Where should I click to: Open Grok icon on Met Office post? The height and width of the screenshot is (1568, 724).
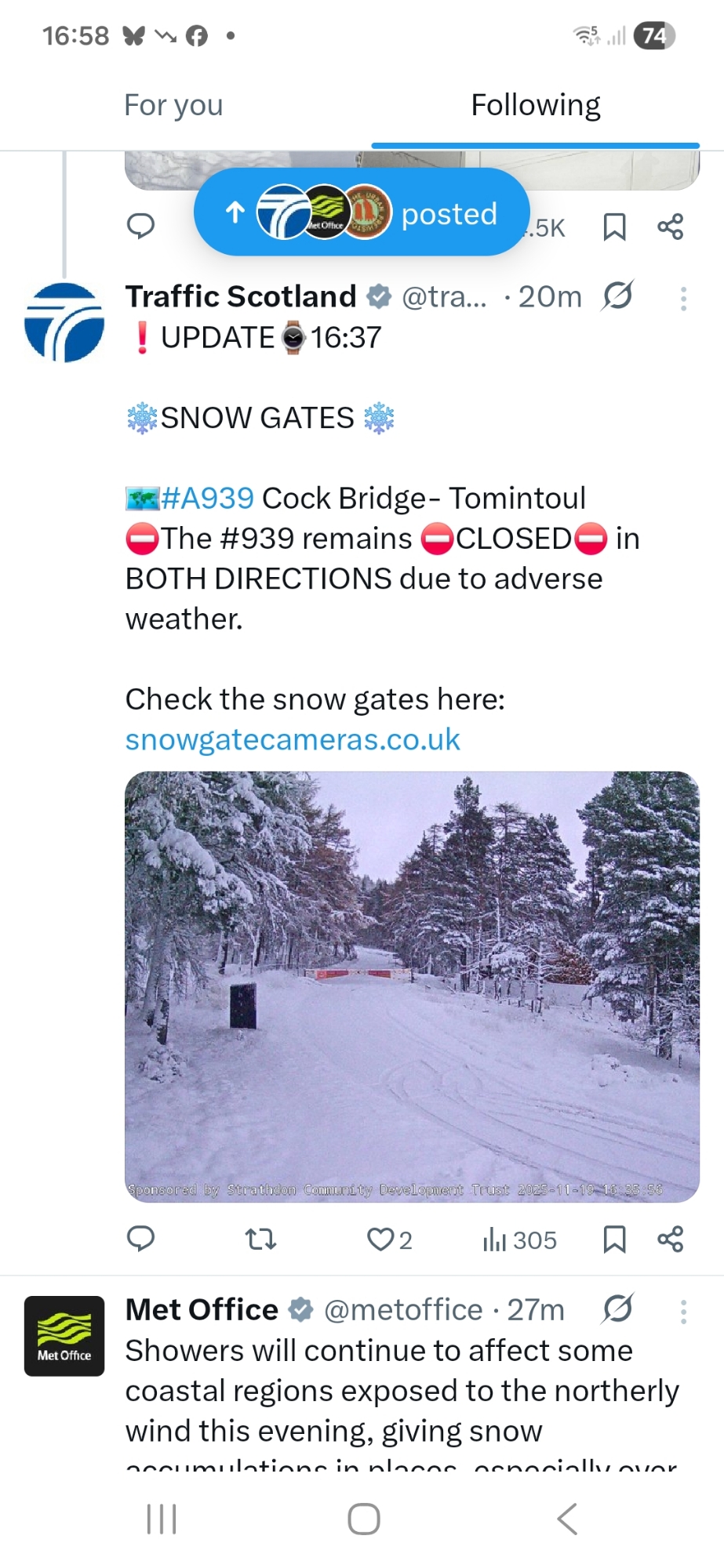click(618, 1309)
